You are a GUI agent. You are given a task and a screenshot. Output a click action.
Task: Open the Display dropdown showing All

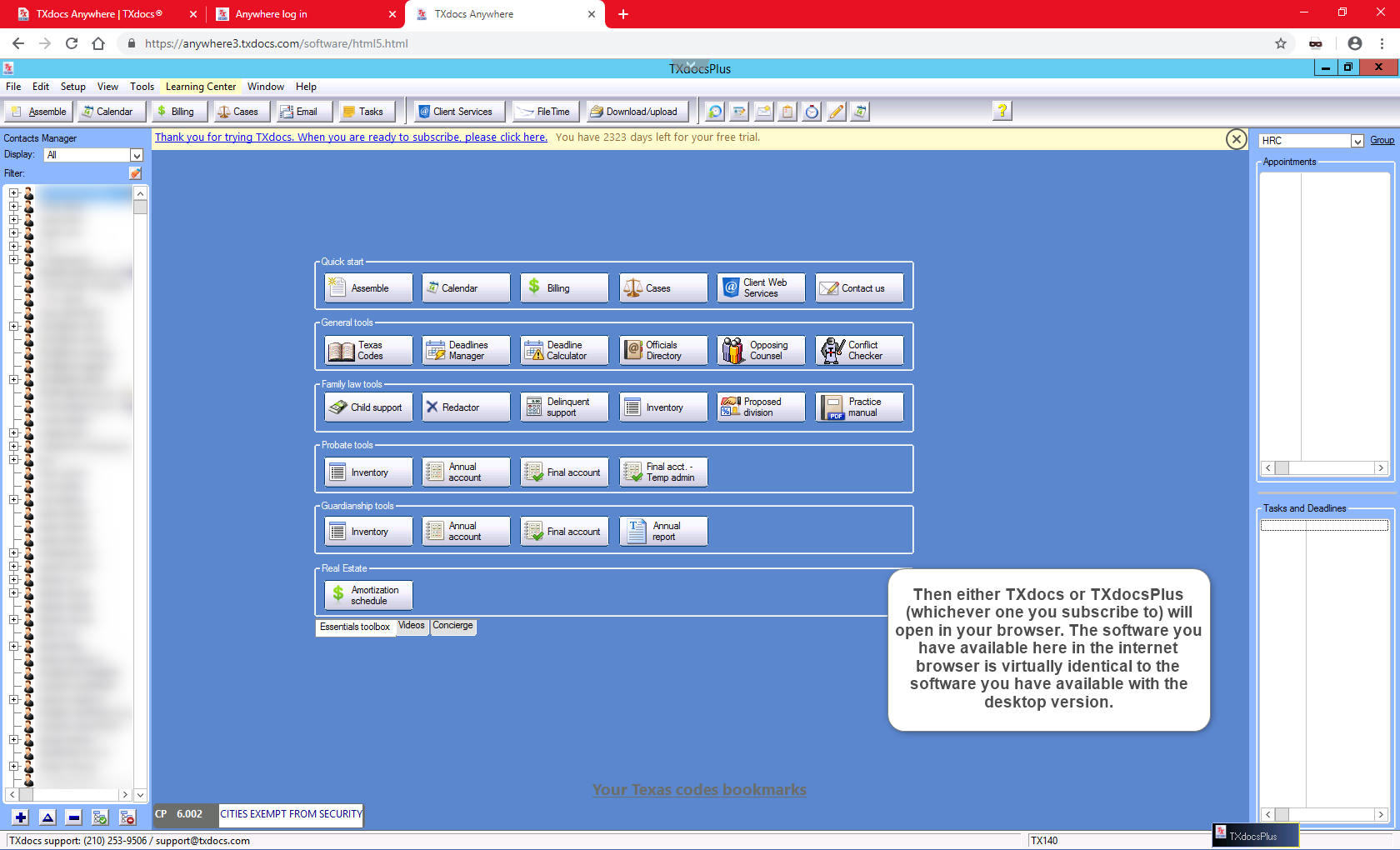coord(93,155)
